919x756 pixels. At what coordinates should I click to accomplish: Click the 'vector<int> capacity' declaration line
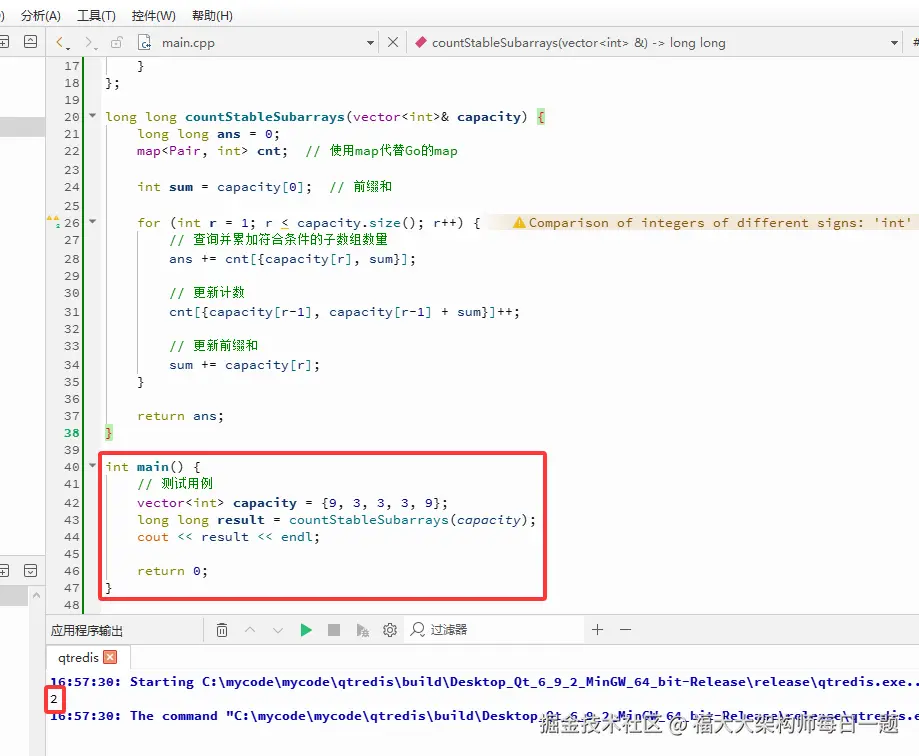point(292,503)
